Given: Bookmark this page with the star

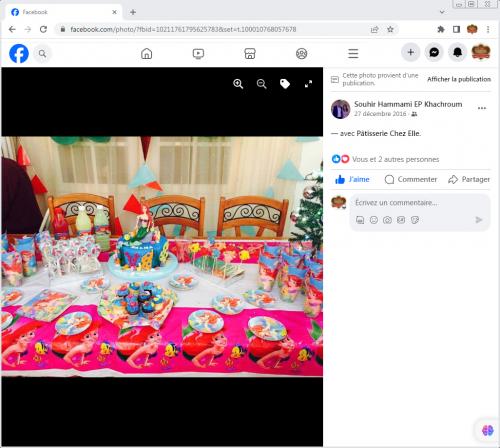Looking at the screenshot, I should pos(390,29).
